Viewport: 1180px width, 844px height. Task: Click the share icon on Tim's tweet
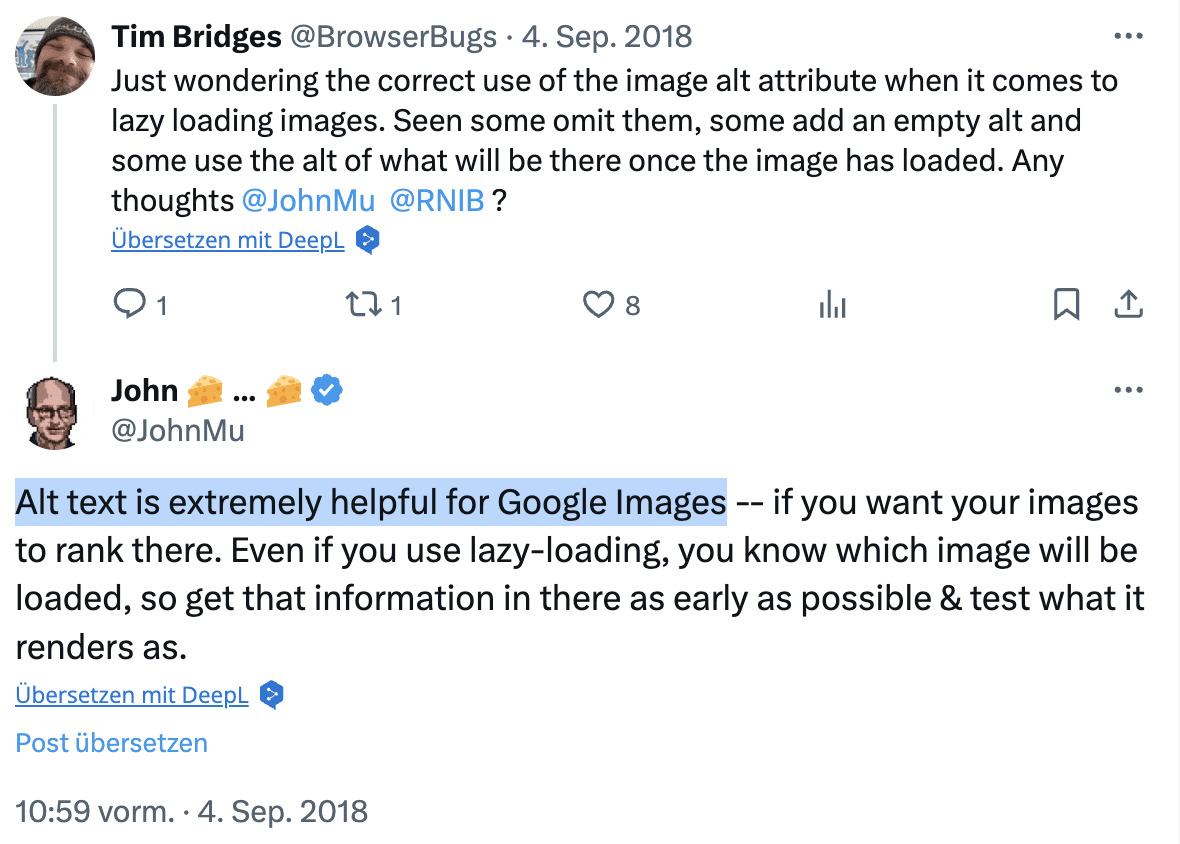click(x=1128, y=304)
